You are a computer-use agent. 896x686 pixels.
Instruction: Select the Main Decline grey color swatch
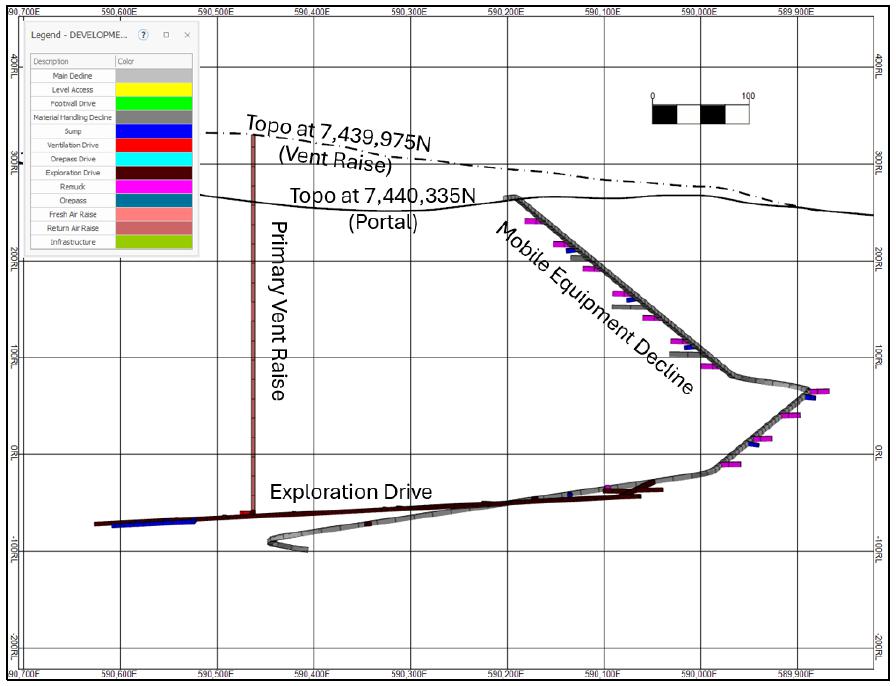click(x=154, y=75)
